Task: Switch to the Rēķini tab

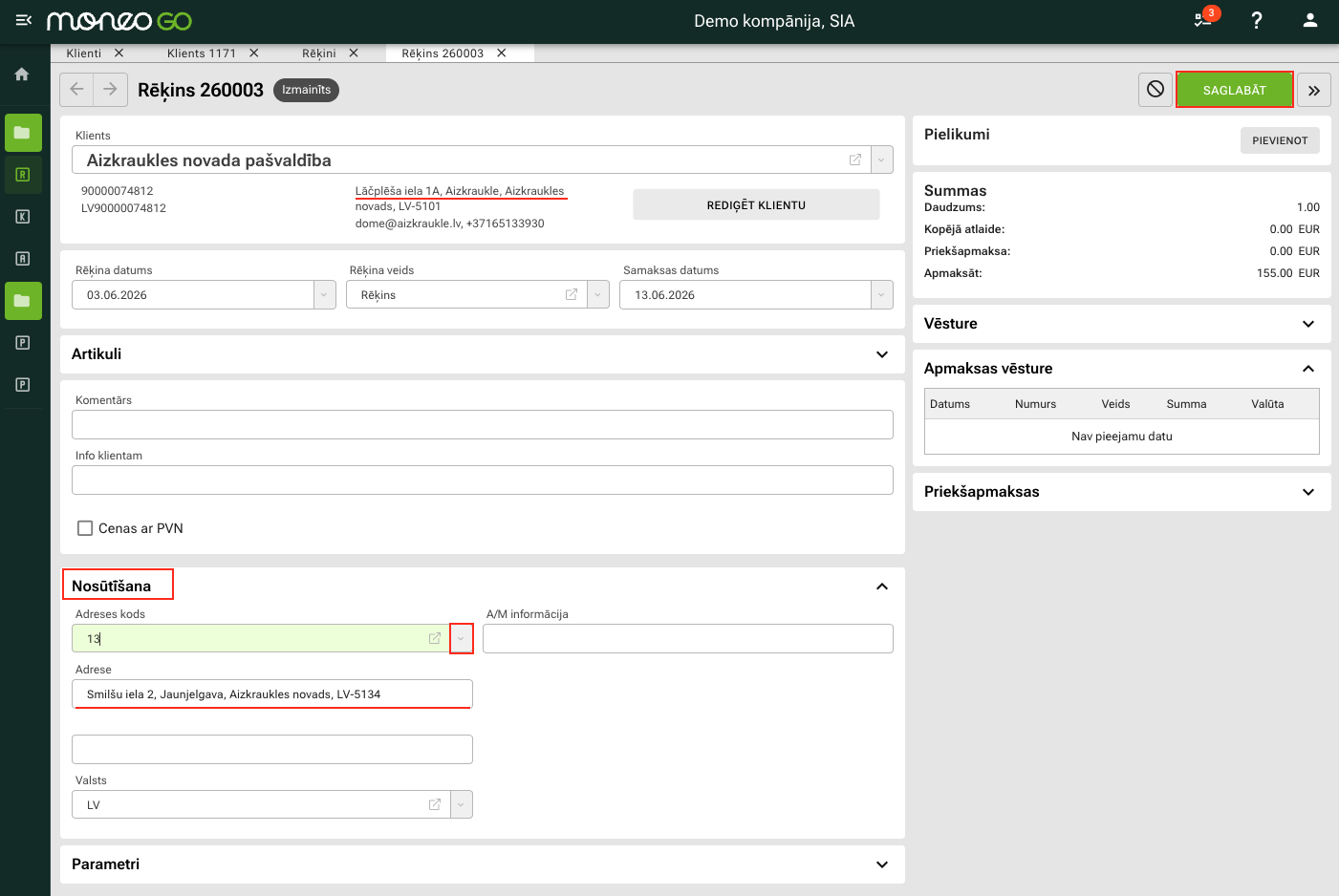Action: click(319, 53)
